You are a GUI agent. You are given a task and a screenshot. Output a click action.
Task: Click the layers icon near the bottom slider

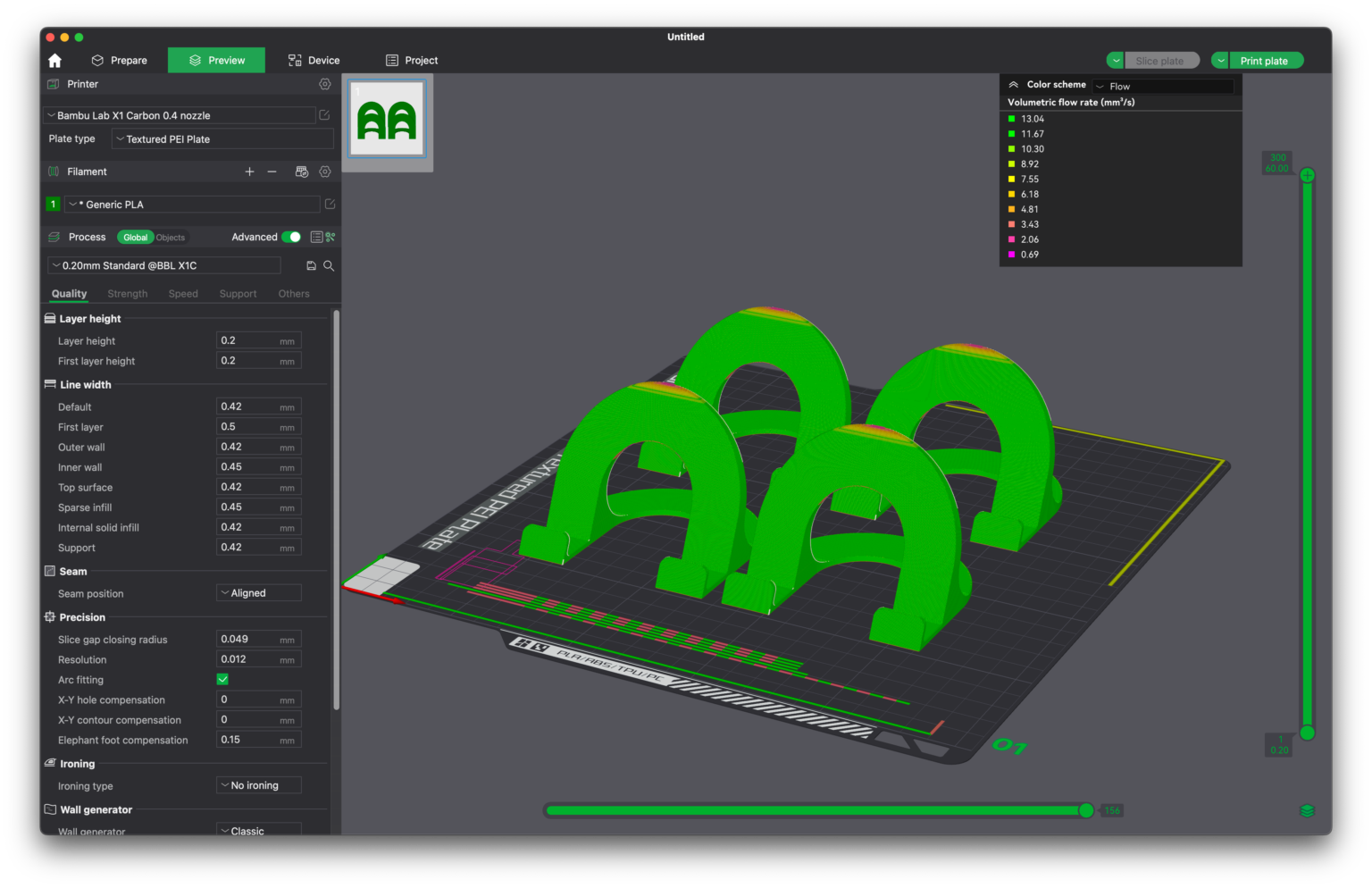coord(1307,810)
